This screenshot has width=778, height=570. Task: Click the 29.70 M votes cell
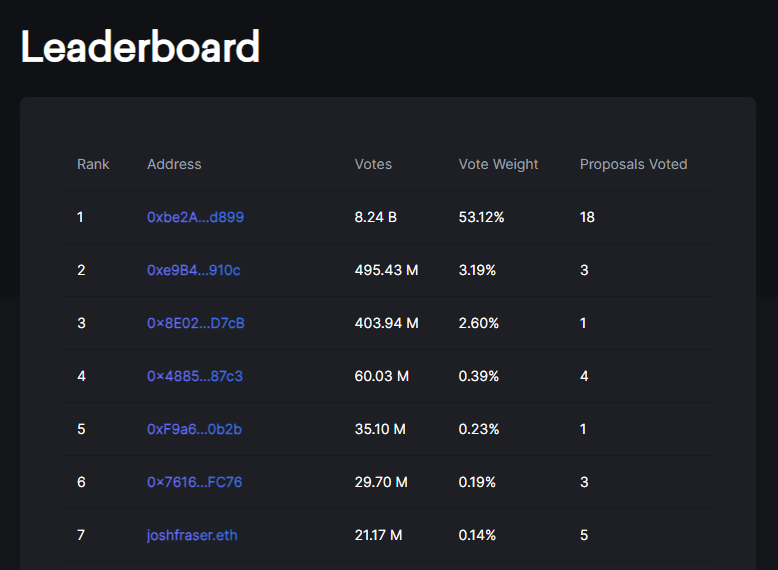(x=381, y=482)
